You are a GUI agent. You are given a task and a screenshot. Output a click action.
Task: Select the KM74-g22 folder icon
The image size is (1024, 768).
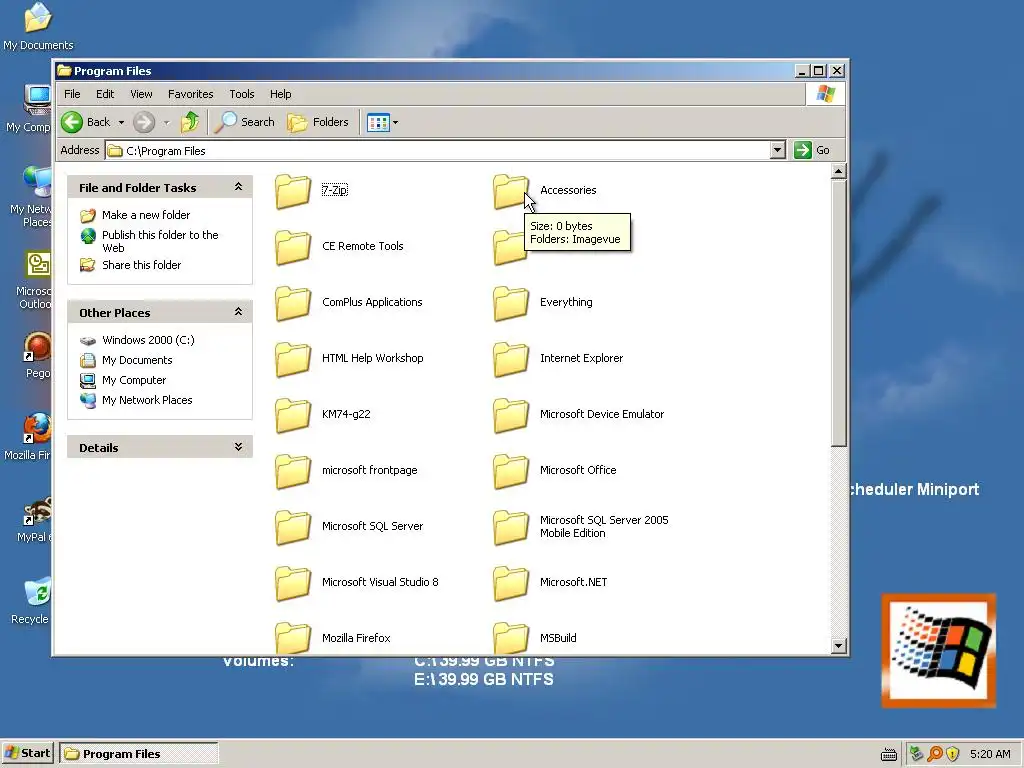tap(293, 415)
